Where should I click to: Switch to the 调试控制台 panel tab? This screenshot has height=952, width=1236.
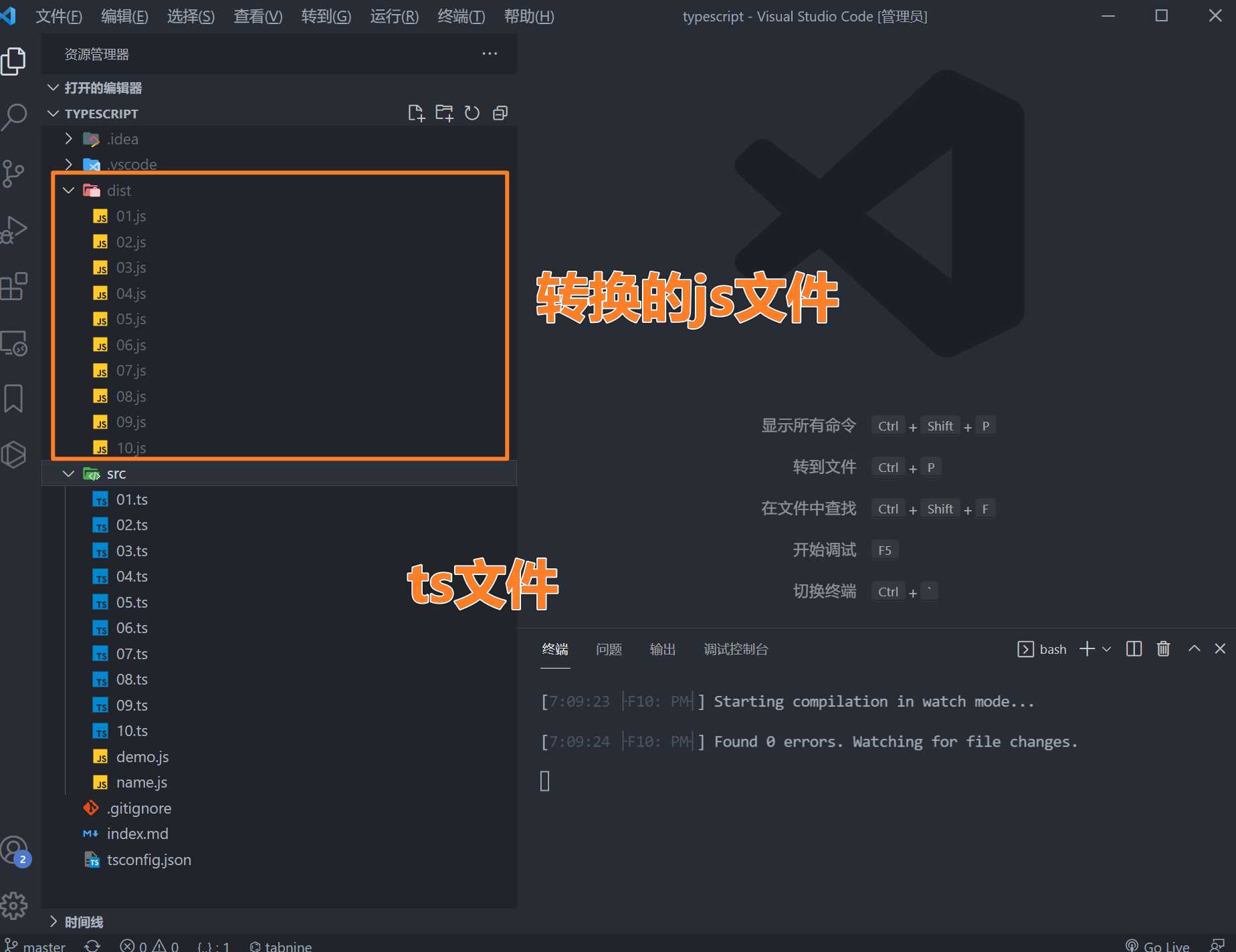(736, 649)
